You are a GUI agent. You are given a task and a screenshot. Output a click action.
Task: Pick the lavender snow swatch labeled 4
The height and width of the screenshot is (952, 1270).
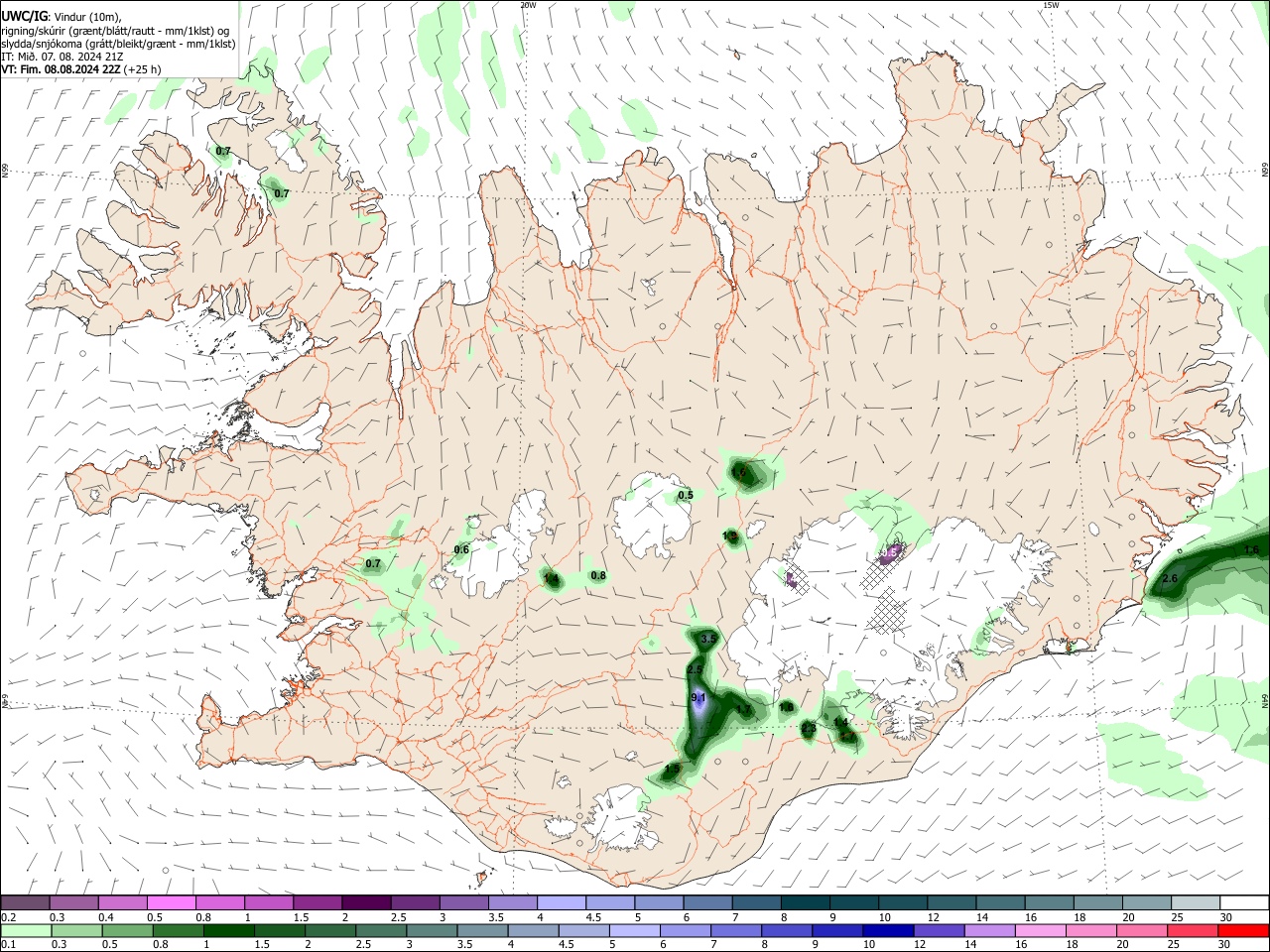tap(562, 902)
